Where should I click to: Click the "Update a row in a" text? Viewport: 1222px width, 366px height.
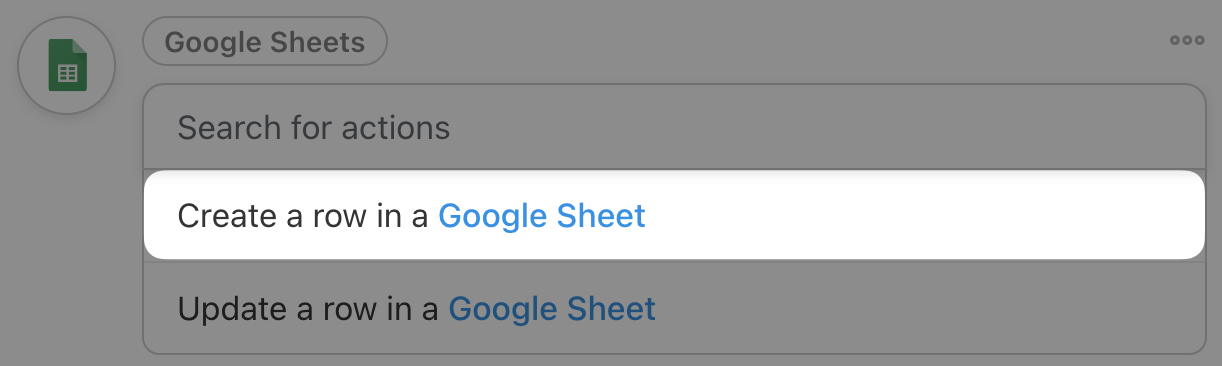click(x=308, y=308)
